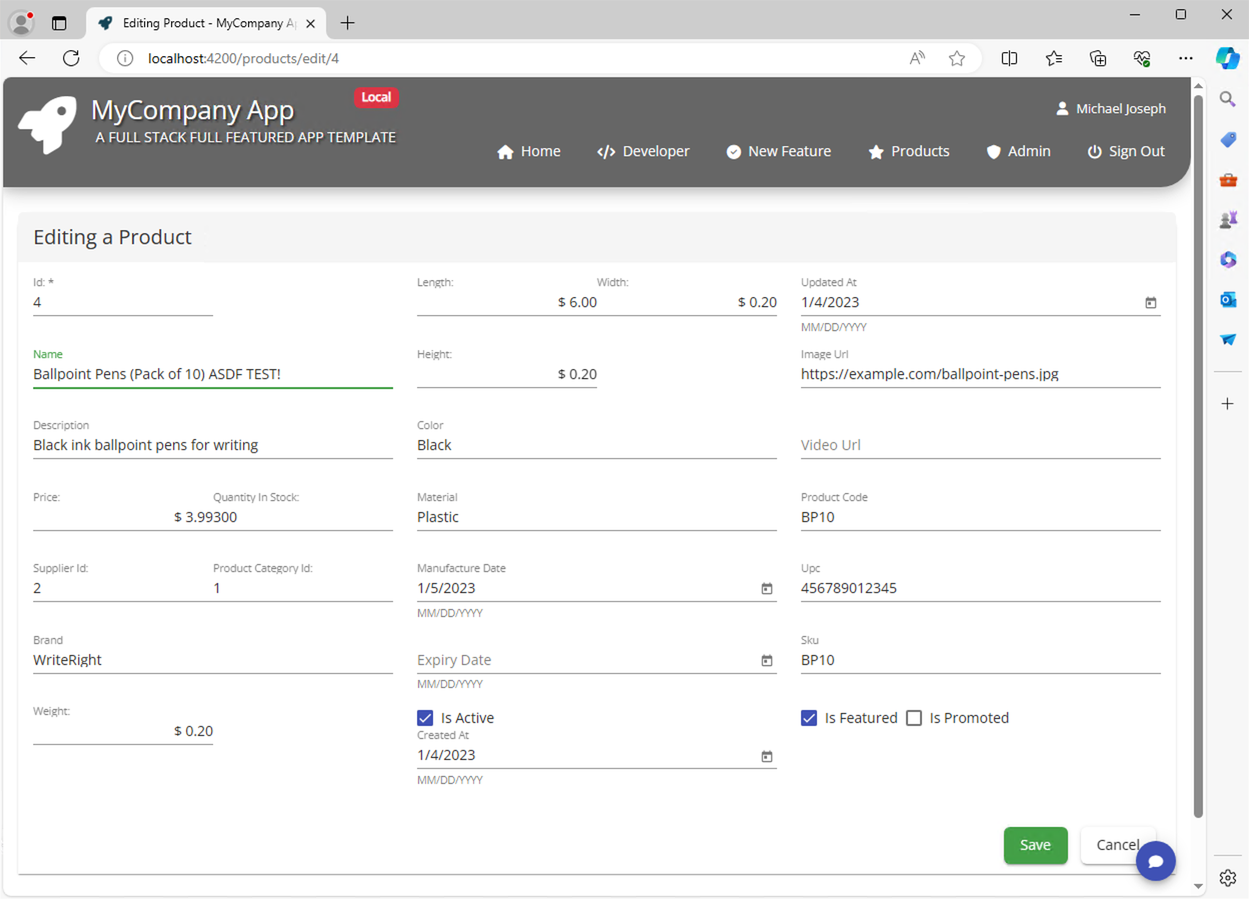This screenshot has width=1249, height=899.
Task: Open sidebar shopping tag icon
Action: pos(1228,140)
